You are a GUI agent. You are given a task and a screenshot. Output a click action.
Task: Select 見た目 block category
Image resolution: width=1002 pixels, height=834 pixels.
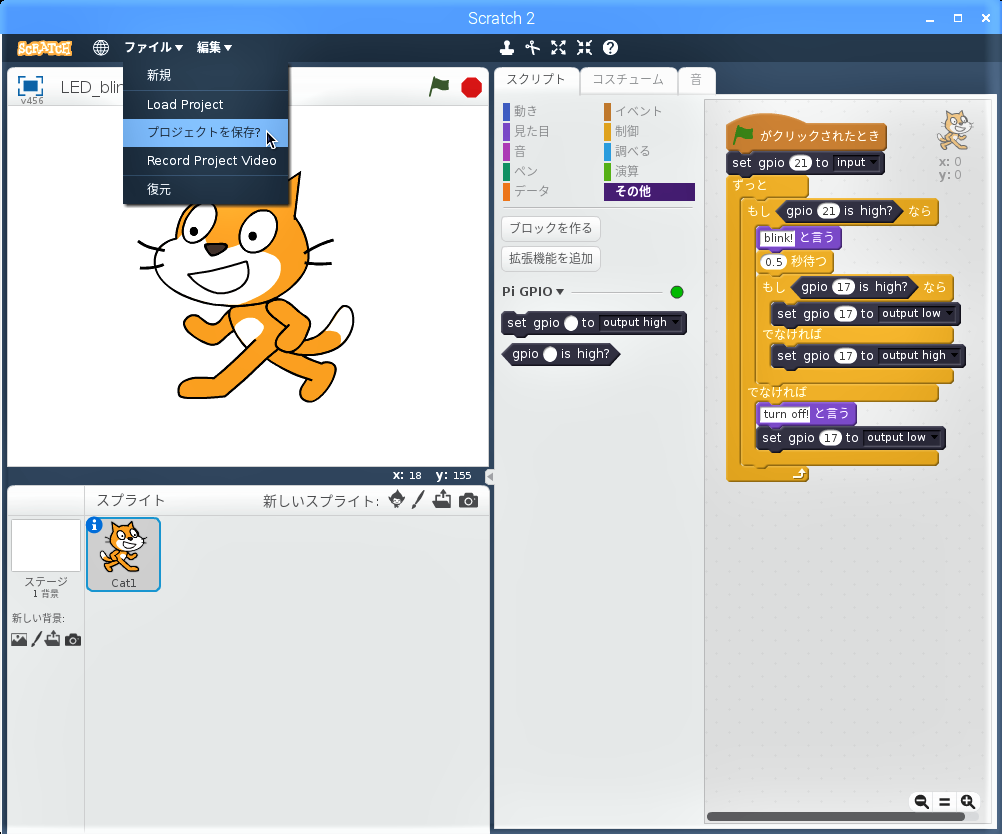pyautogui.click(x=548, y=131)
